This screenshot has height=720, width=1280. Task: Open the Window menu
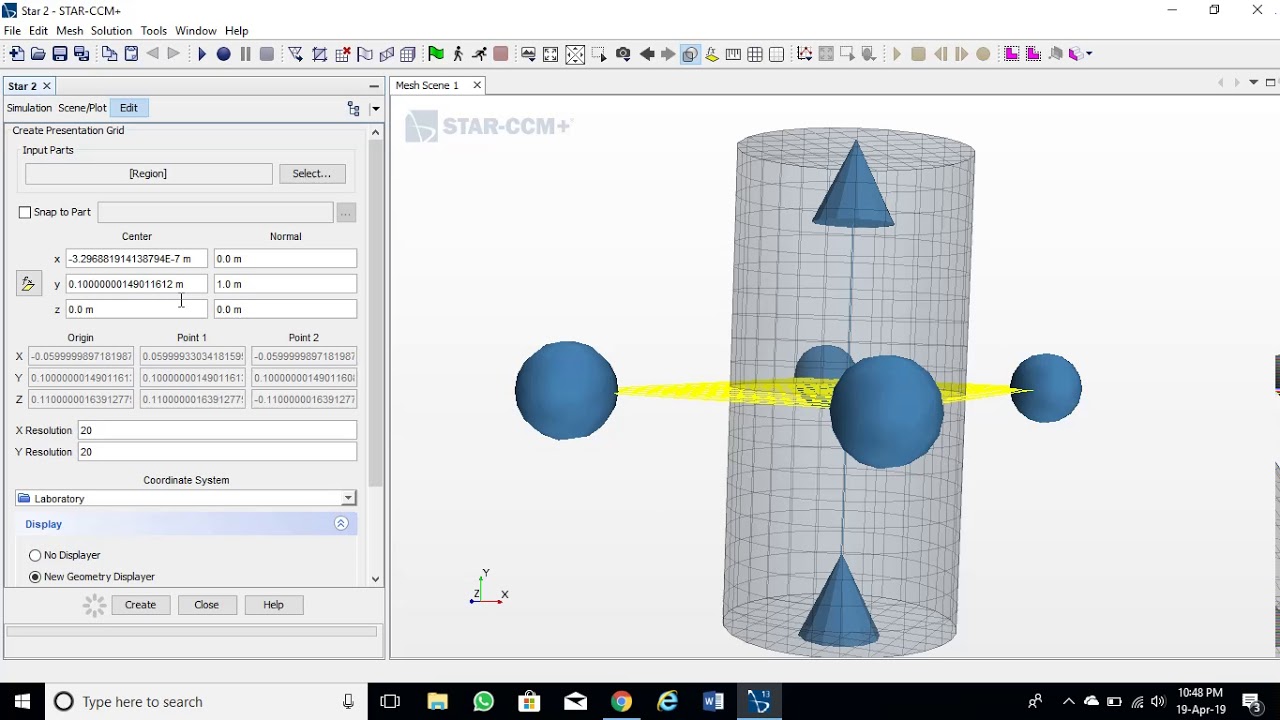tap(196, 31)
